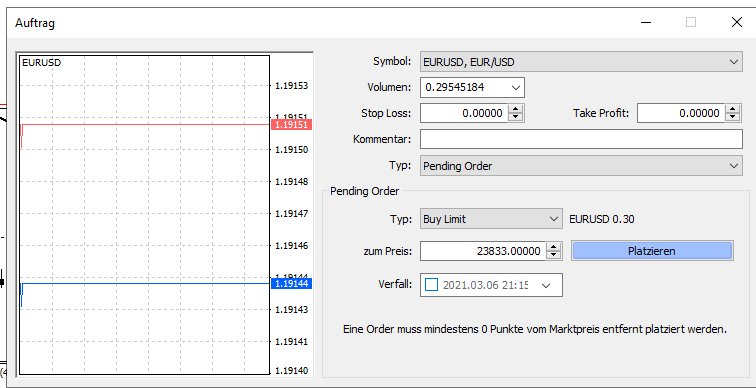Open the Buy Limit type dropdown
Screen dimensions: 756x388
click(x=491, y=219)
